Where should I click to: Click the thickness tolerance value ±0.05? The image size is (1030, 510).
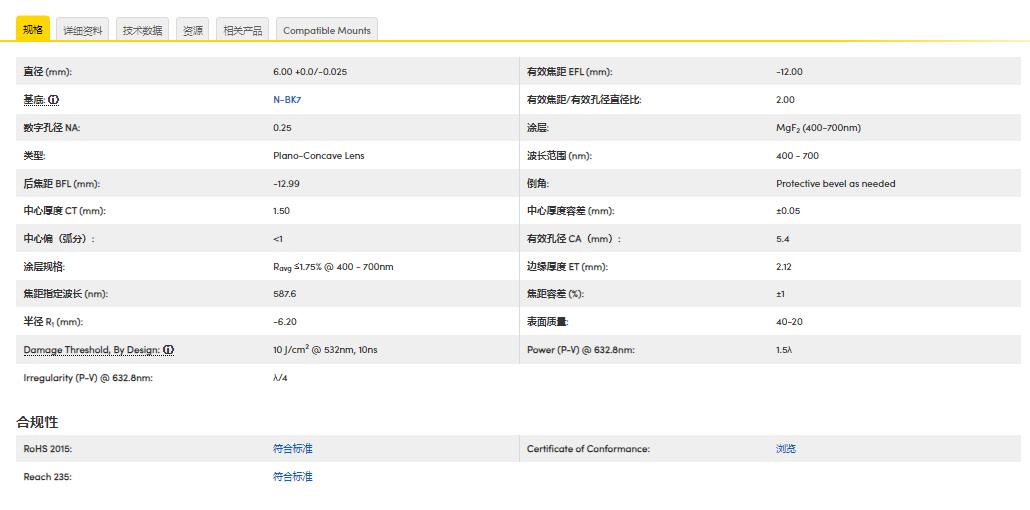(x=788, y=211)
